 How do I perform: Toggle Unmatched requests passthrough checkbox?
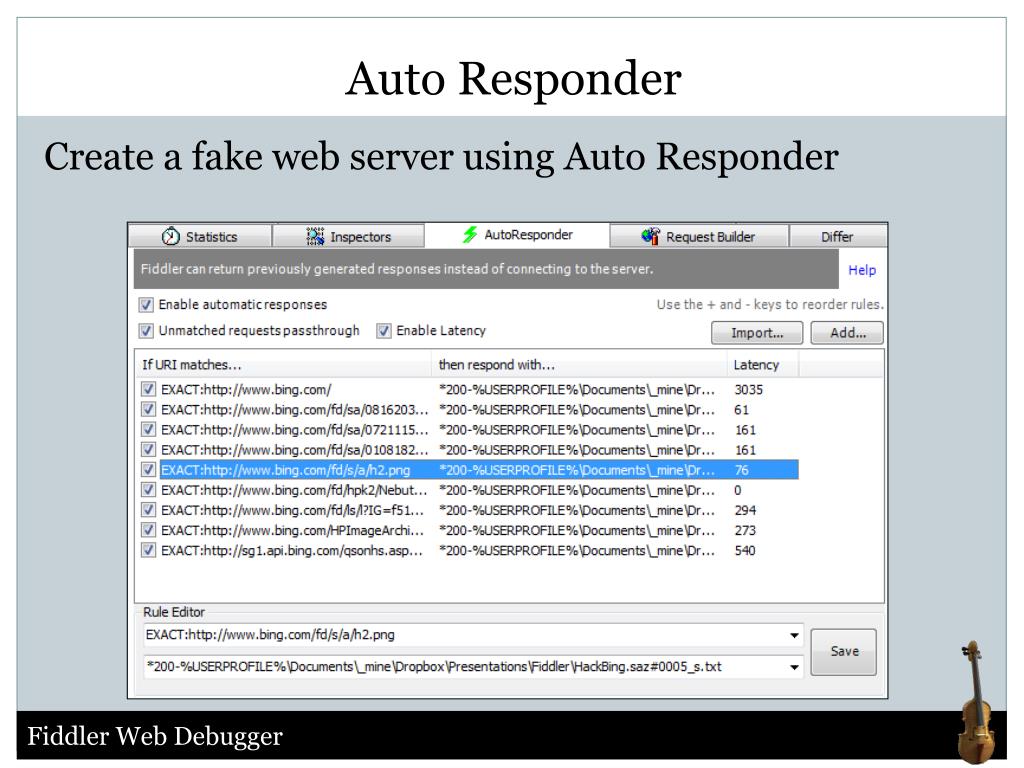(146, 331)
